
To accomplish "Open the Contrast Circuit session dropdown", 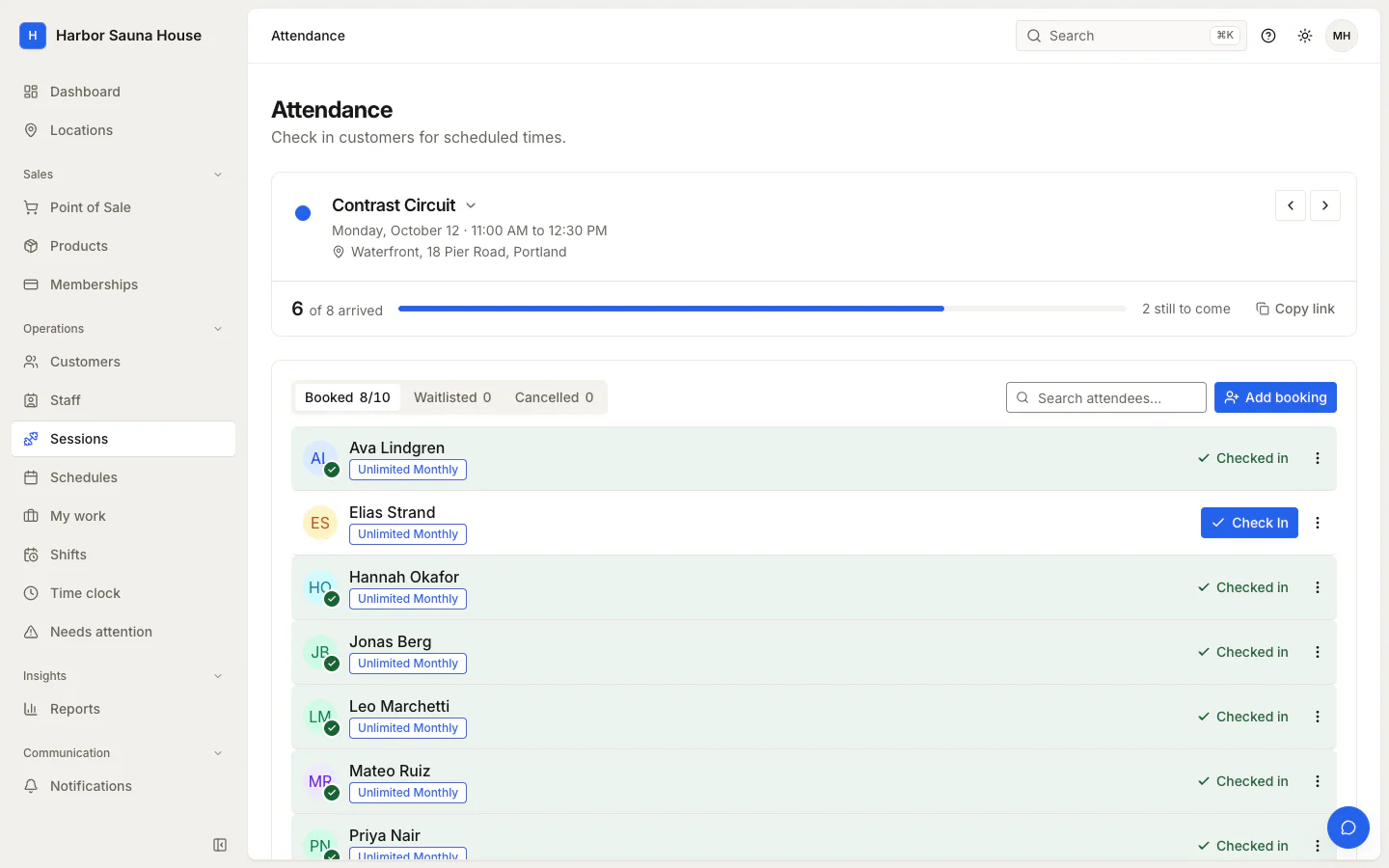I will pyautogui.click(x=404, y=205).
